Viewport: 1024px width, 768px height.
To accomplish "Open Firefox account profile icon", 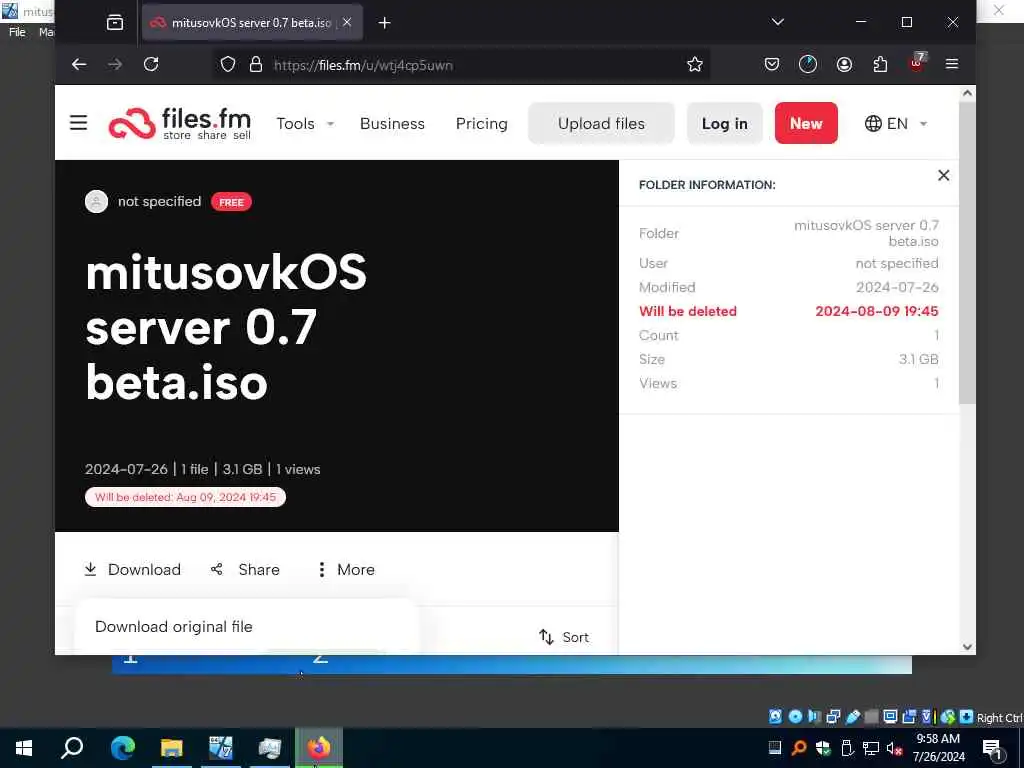I will 844,64.
